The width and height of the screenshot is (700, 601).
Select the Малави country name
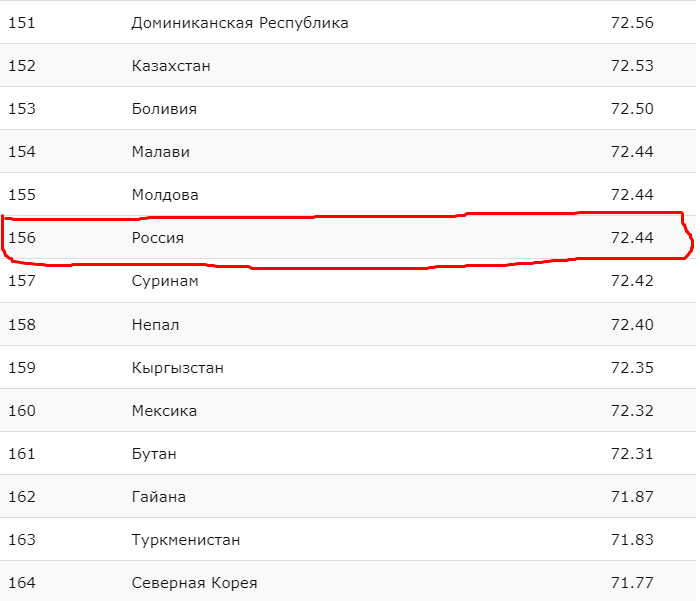(160, 152)
